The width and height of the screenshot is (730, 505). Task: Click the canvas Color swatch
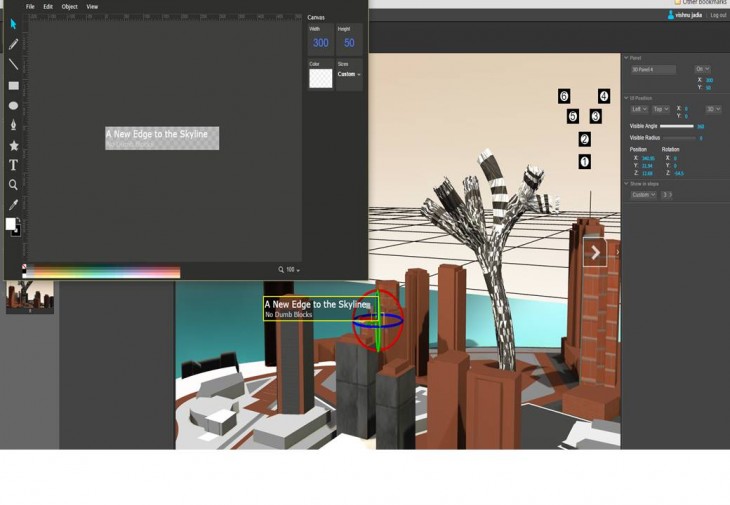[x=320, y=77]
